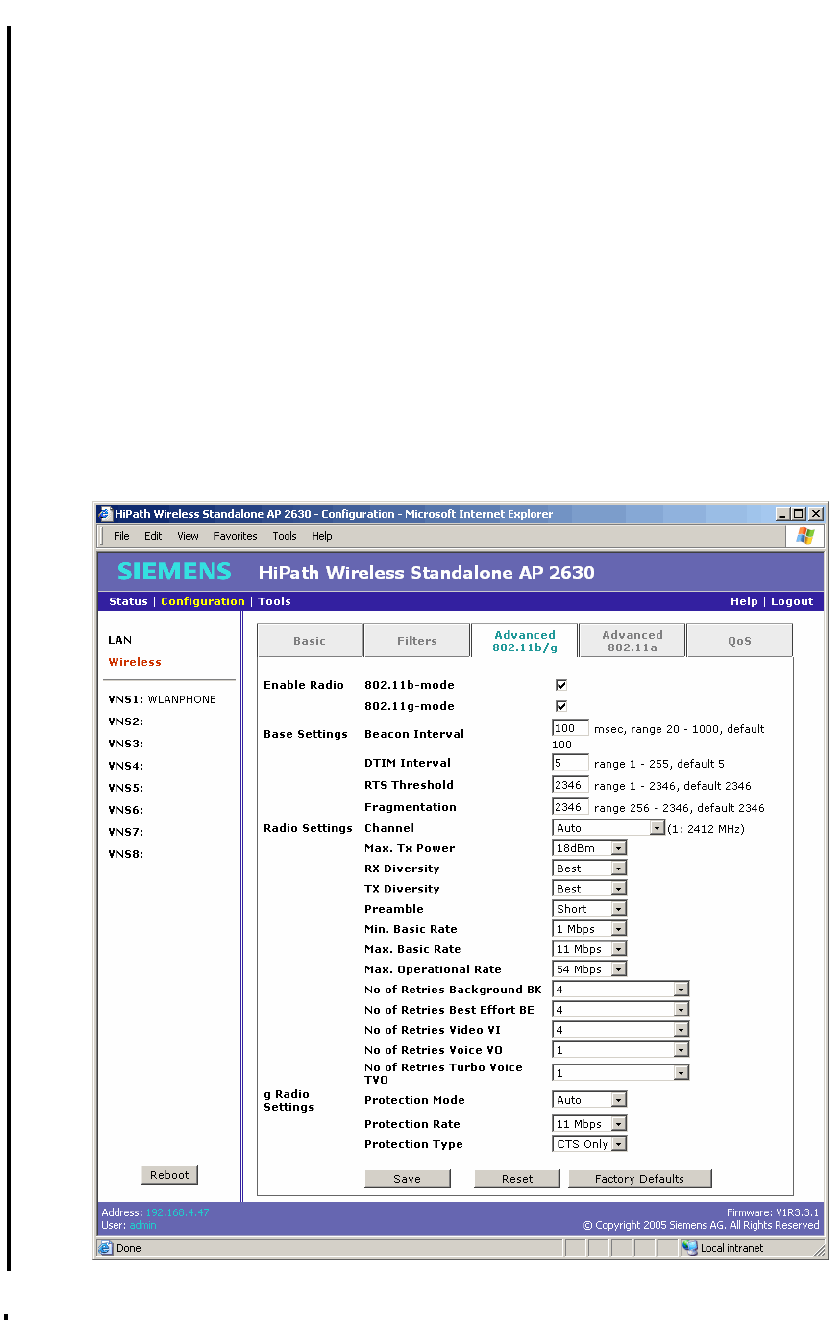Click the Save button
The height and width of the screenshot is (1320, 829).
[407, 1179]
